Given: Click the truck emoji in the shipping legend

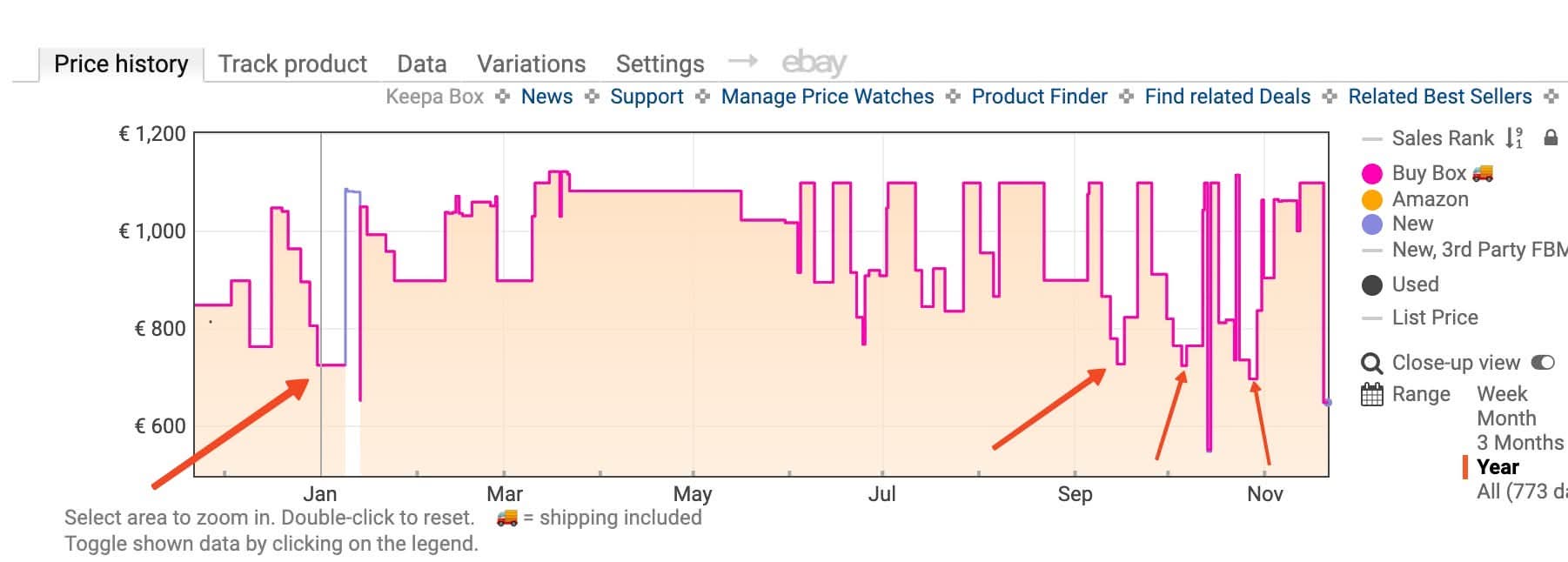Looking at the screenshot, I should click(506, 517).
